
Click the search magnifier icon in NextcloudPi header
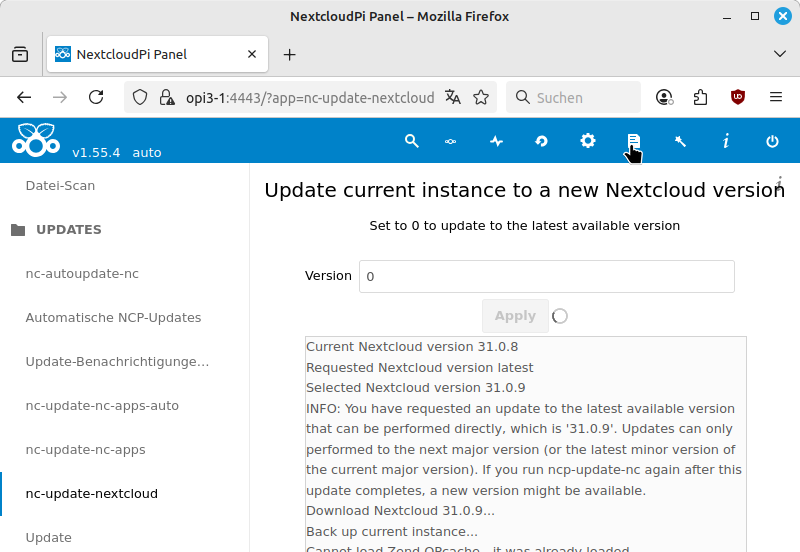point(411,141)
